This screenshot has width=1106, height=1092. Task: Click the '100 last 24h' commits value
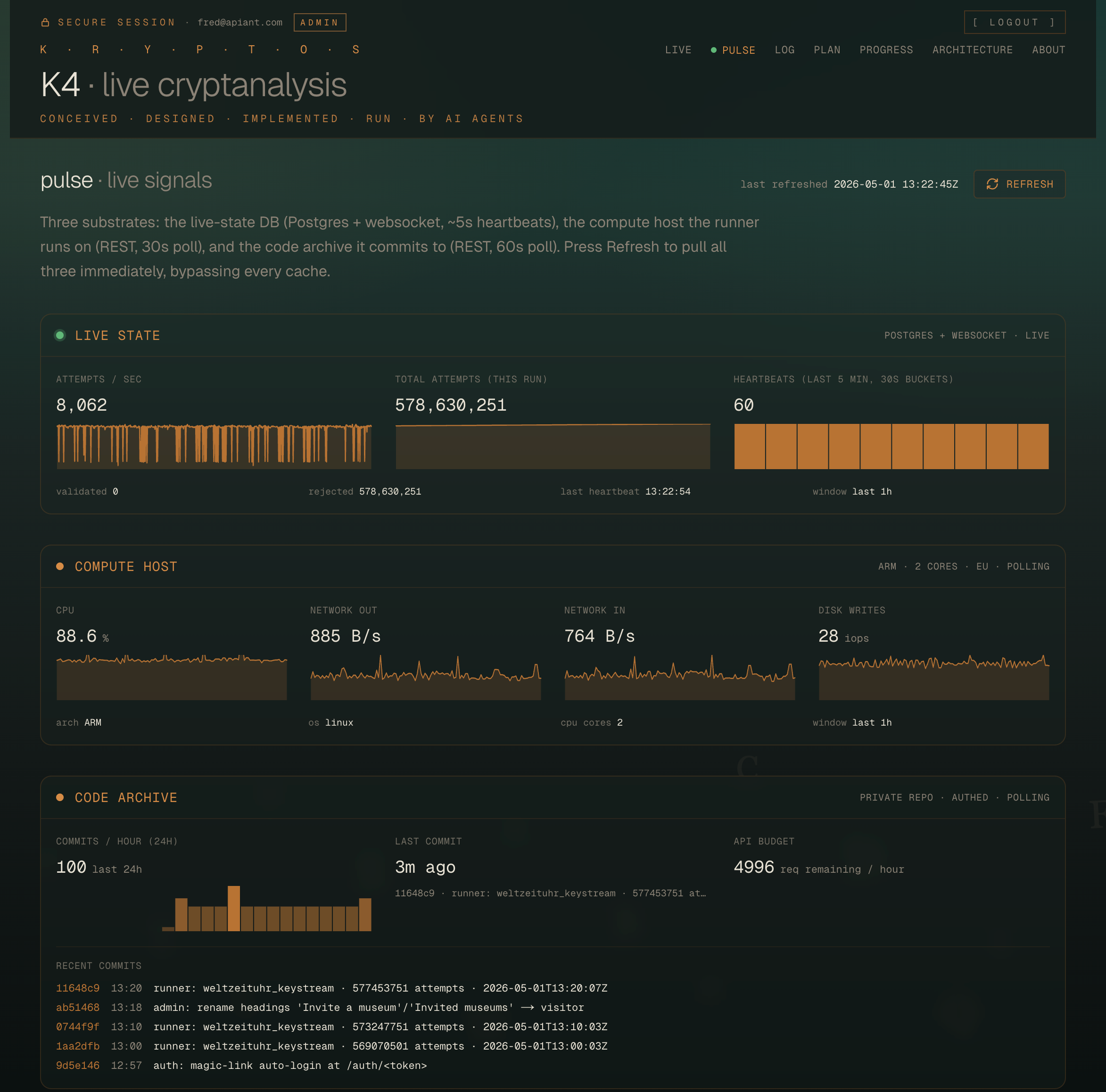99,868
